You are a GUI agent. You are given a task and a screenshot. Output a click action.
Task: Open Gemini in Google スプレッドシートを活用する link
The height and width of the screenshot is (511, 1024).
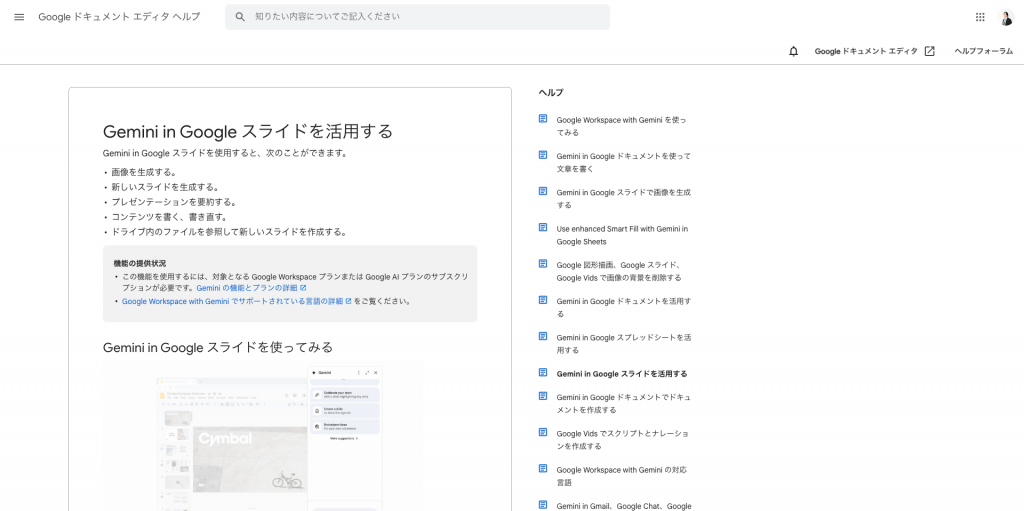pos(624,344)
